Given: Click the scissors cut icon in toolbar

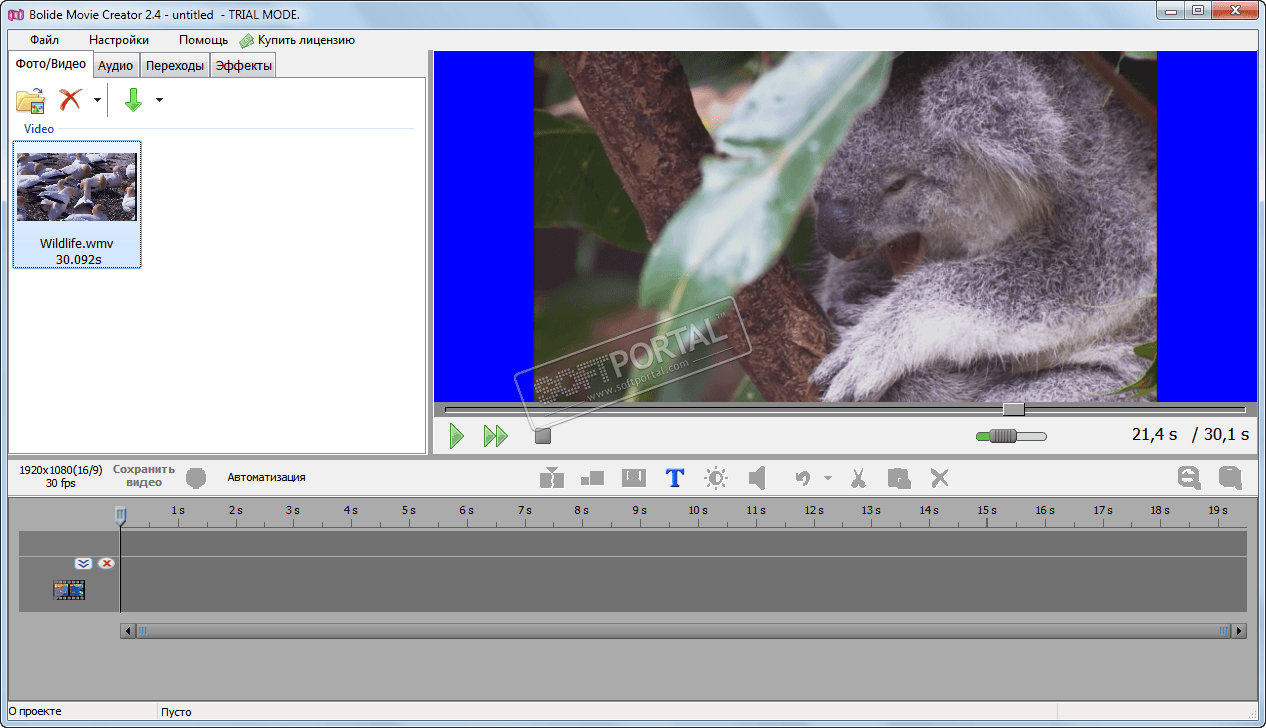Looking at the screenshot, I should (857, 478).
